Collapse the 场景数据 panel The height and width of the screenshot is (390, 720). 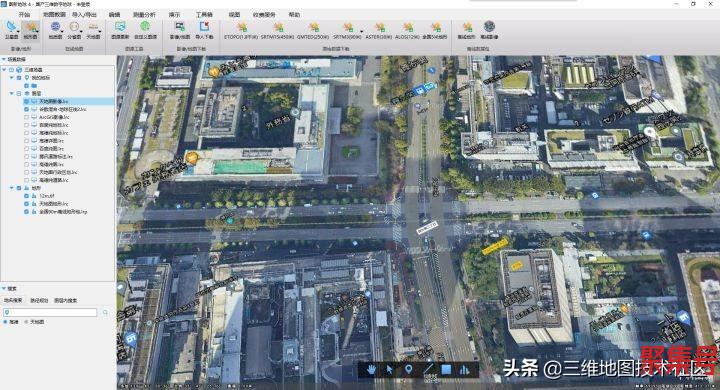pyautogui.click(x=4, y=59)
